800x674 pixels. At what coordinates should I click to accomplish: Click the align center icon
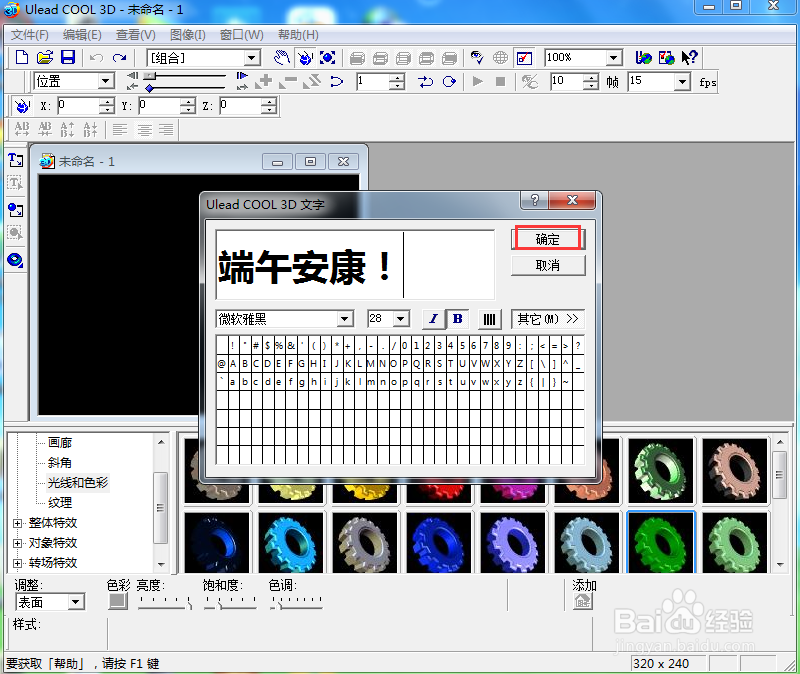(144, 130)
